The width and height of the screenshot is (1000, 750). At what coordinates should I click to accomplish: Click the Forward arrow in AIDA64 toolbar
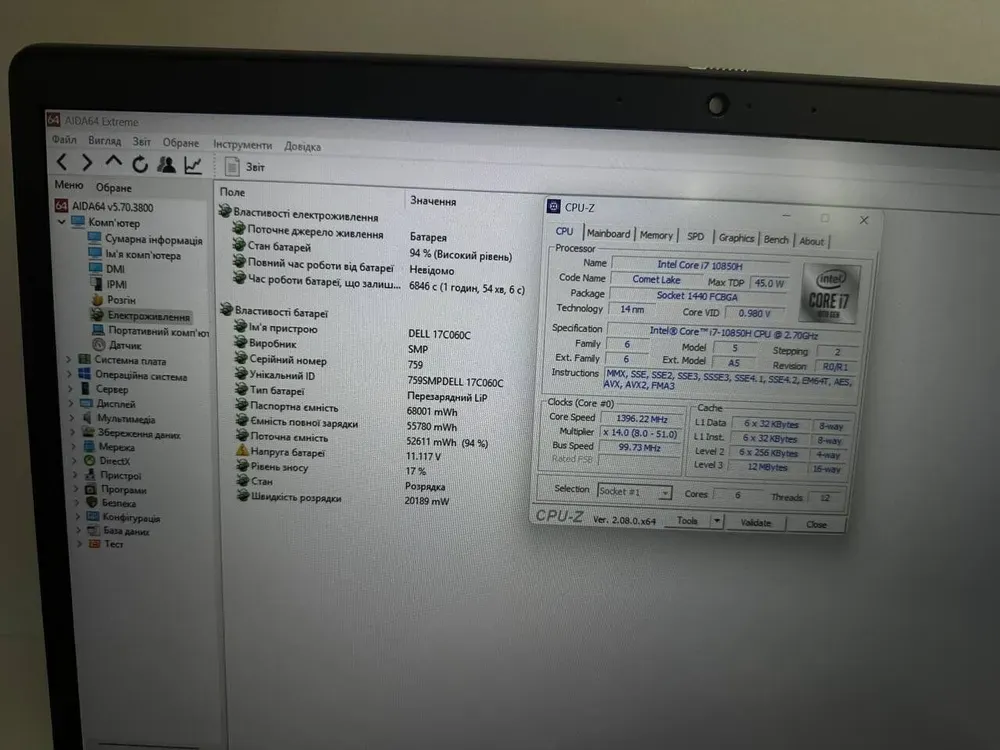coord(87,163)
